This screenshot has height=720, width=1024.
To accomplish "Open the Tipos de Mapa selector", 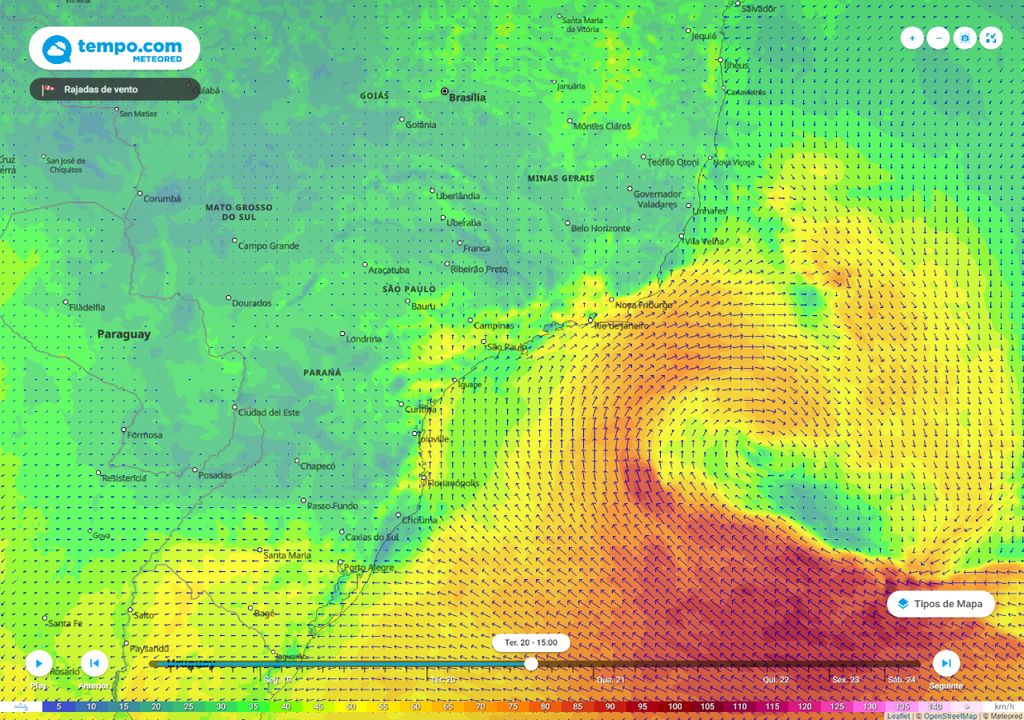I will coord(940,604).
